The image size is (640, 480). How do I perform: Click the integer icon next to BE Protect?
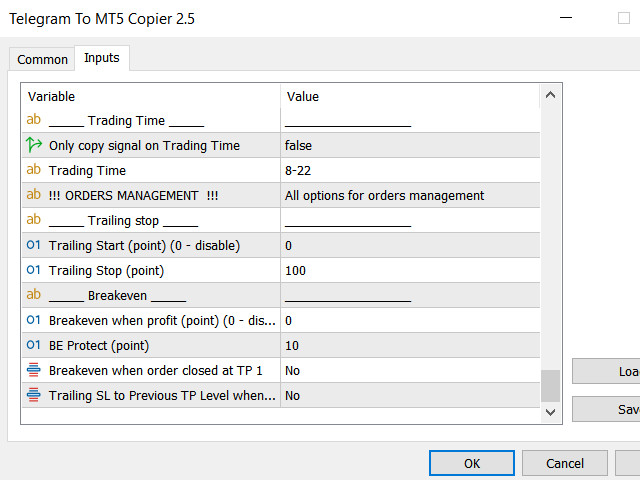click(34, 345)
